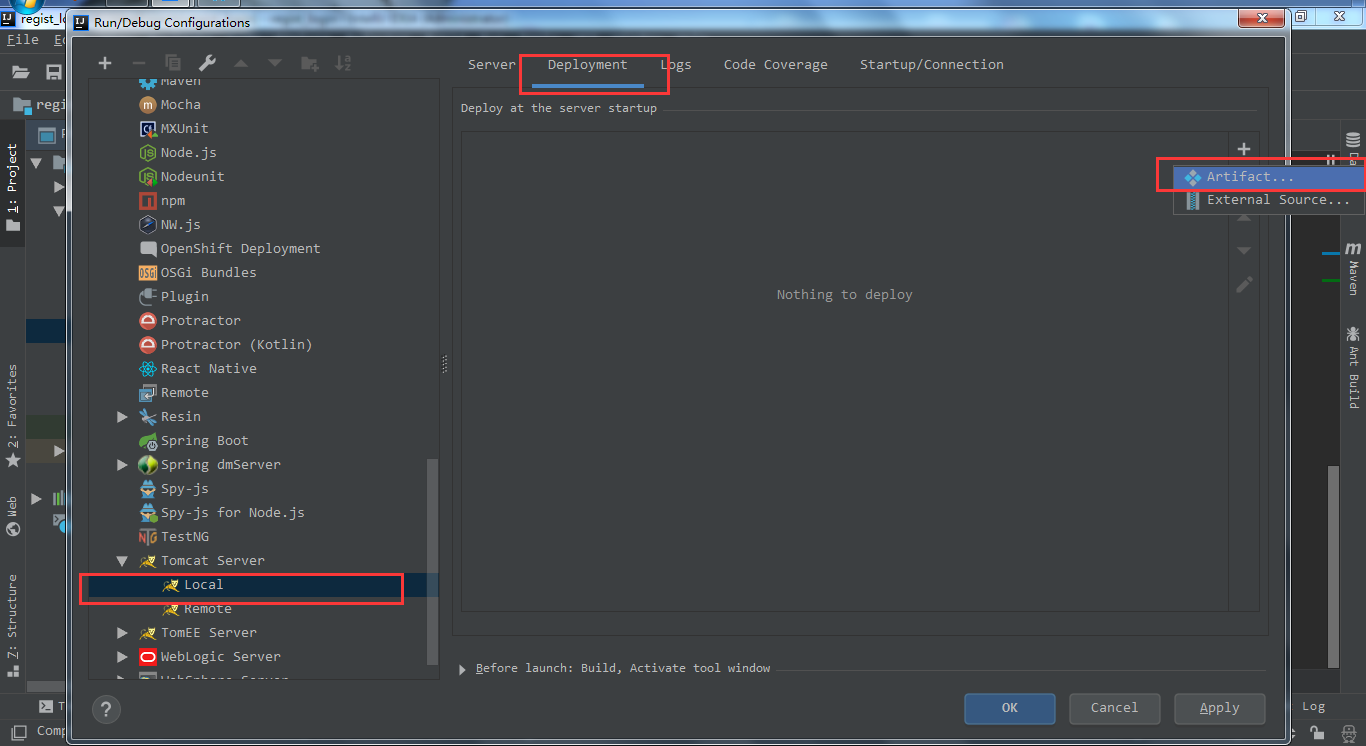The width and height of the screenshot is (1366, 746).
Task: Expand the Before launch section
Action: [x=462, y=669]
